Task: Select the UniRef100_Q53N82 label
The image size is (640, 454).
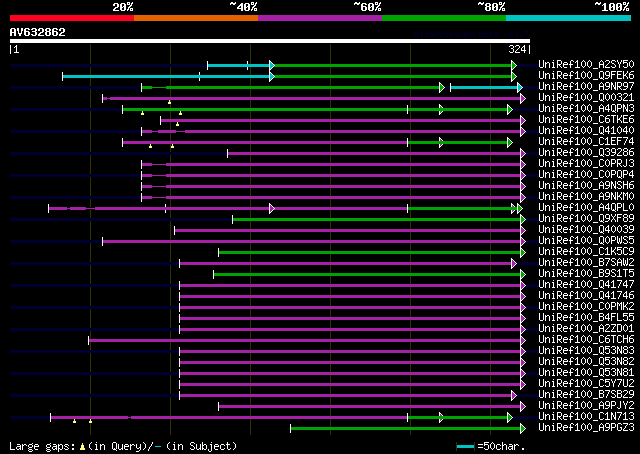Action: point(586,362)
